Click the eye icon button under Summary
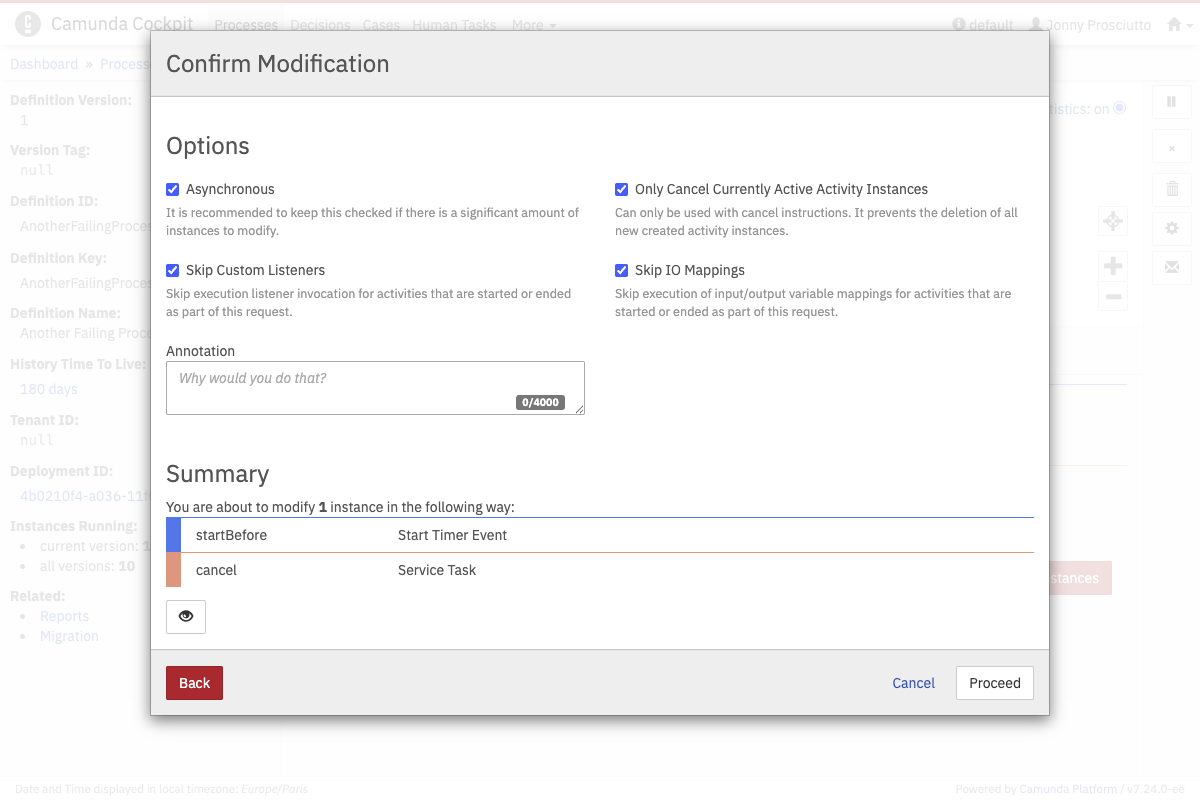The image size is (1200, 800). 186,617
